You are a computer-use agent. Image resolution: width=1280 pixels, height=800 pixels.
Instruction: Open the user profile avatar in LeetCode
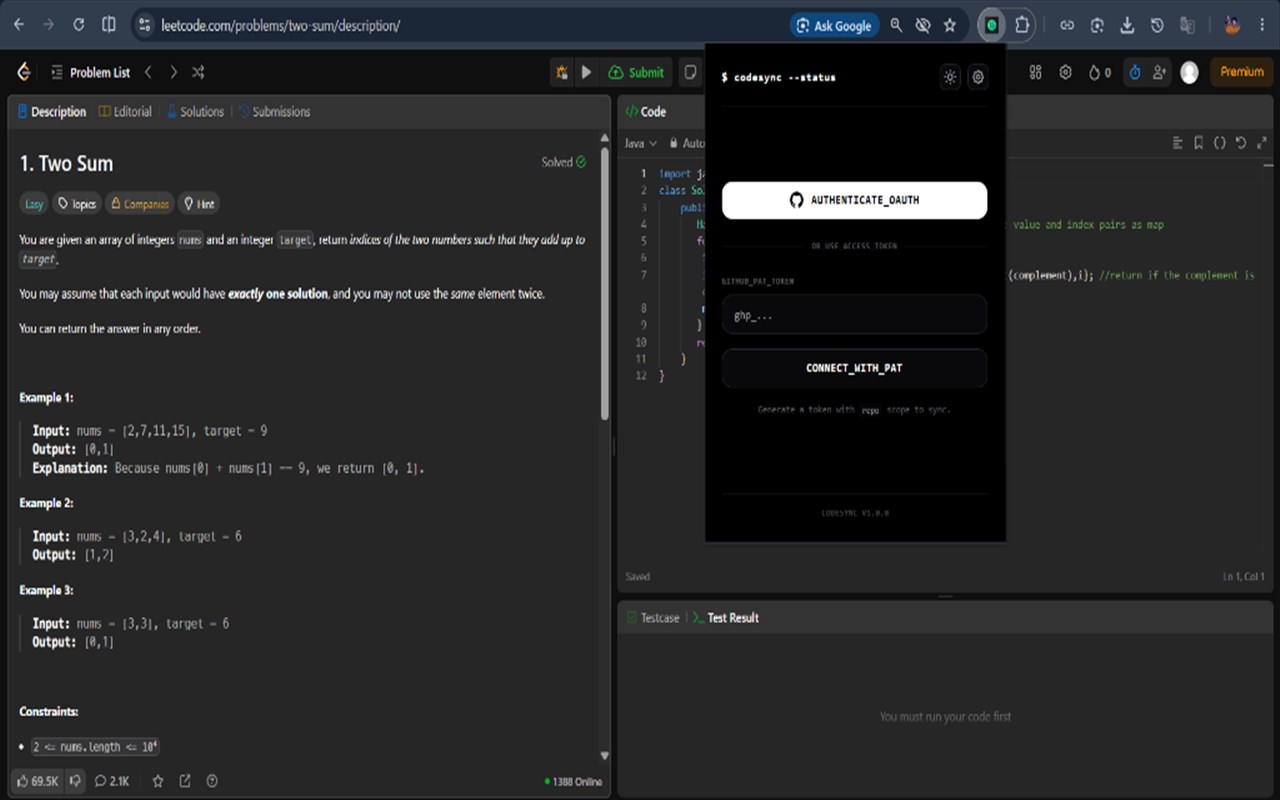coord(1189,72)
